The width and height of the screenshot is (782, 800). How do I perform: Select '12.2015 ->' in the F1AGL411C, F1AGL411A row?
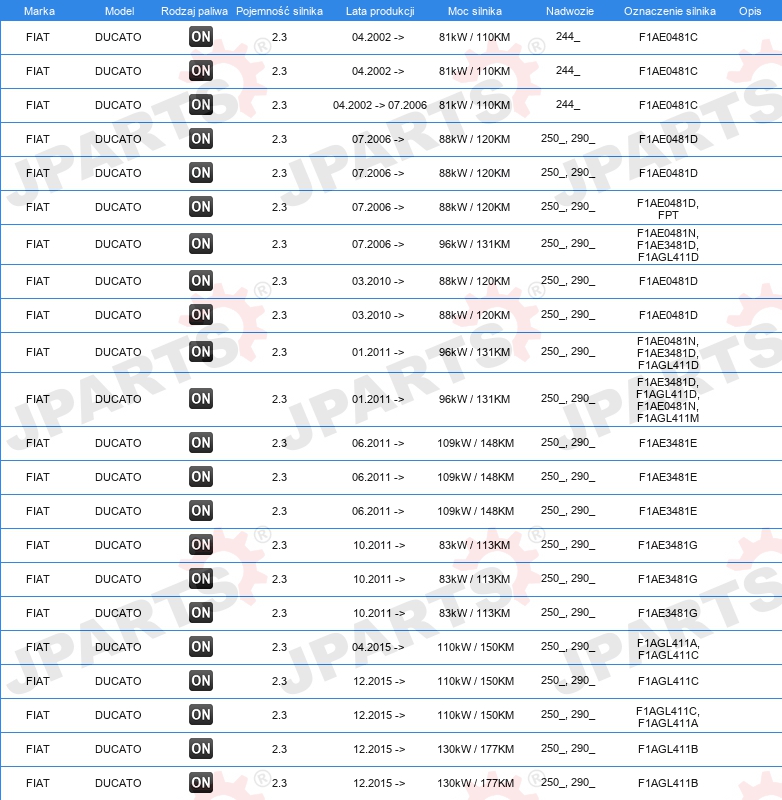[379, 715]
